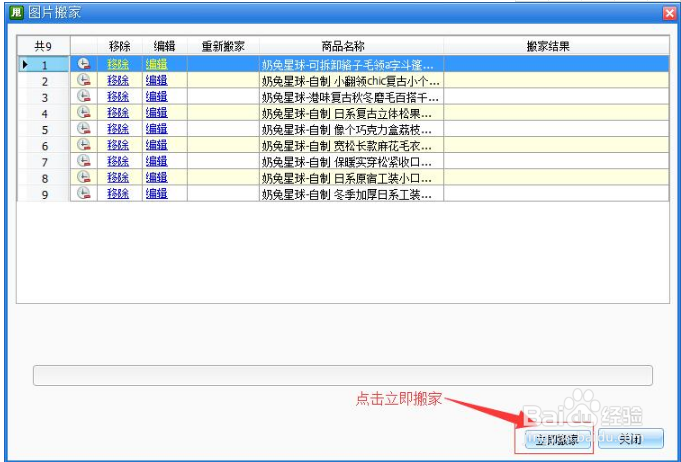
Task: Remove item 4 via 移除 link
Action: pos(118,113)
